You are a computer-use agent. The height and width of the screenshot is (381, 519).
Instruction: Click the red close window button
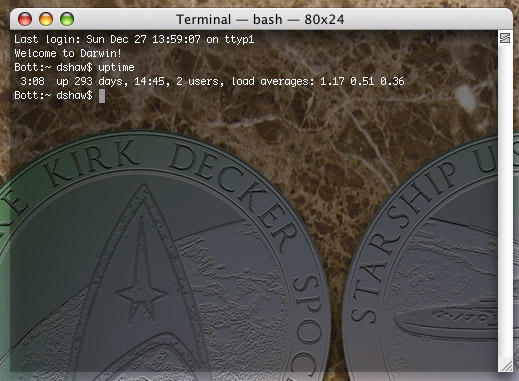[x=25, y=19]
